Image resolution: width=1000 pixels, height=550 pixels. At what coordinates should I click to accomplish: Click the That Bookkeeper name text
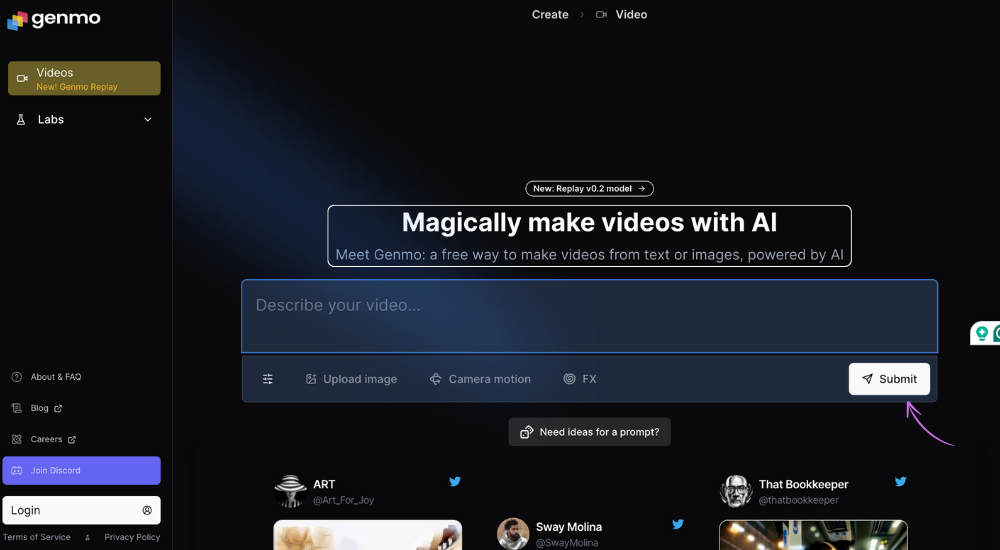(804, 484)
